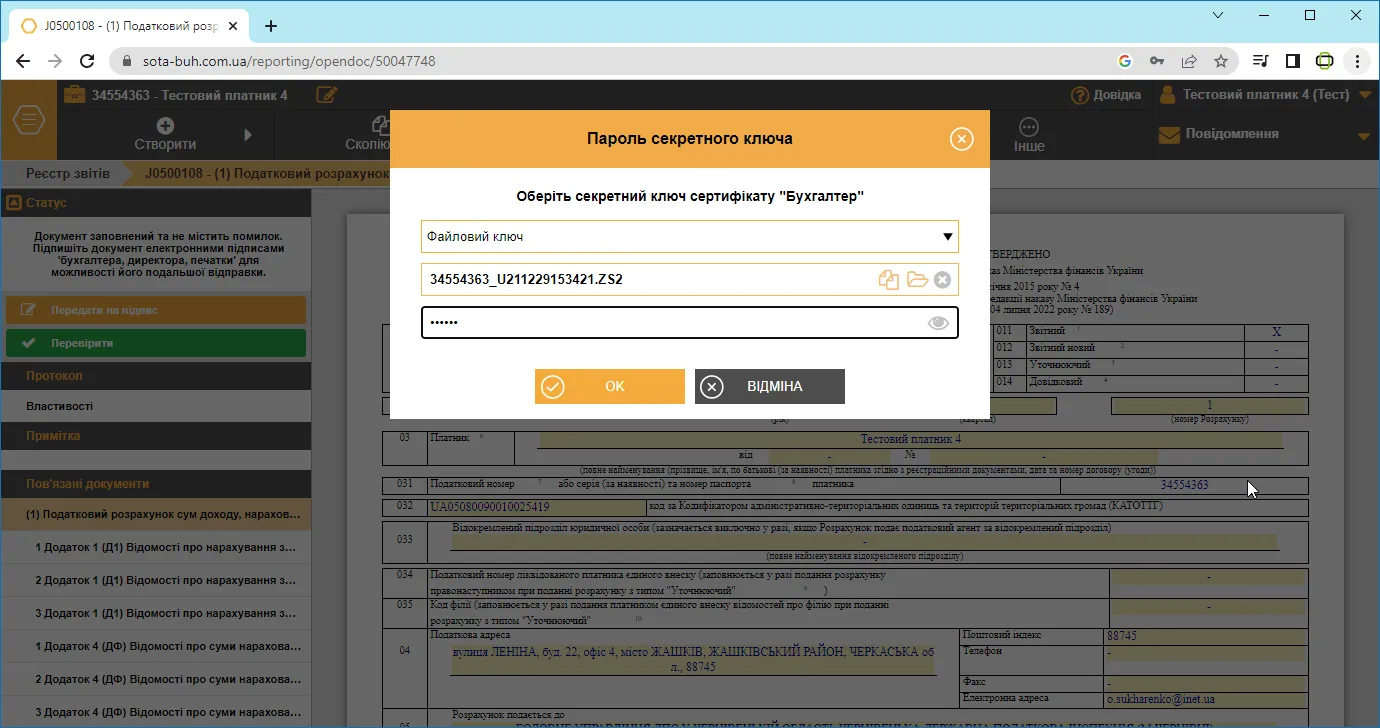Open Повідомлення messages
This screenshot has width=1380, height=728.
coord(1219,134)
